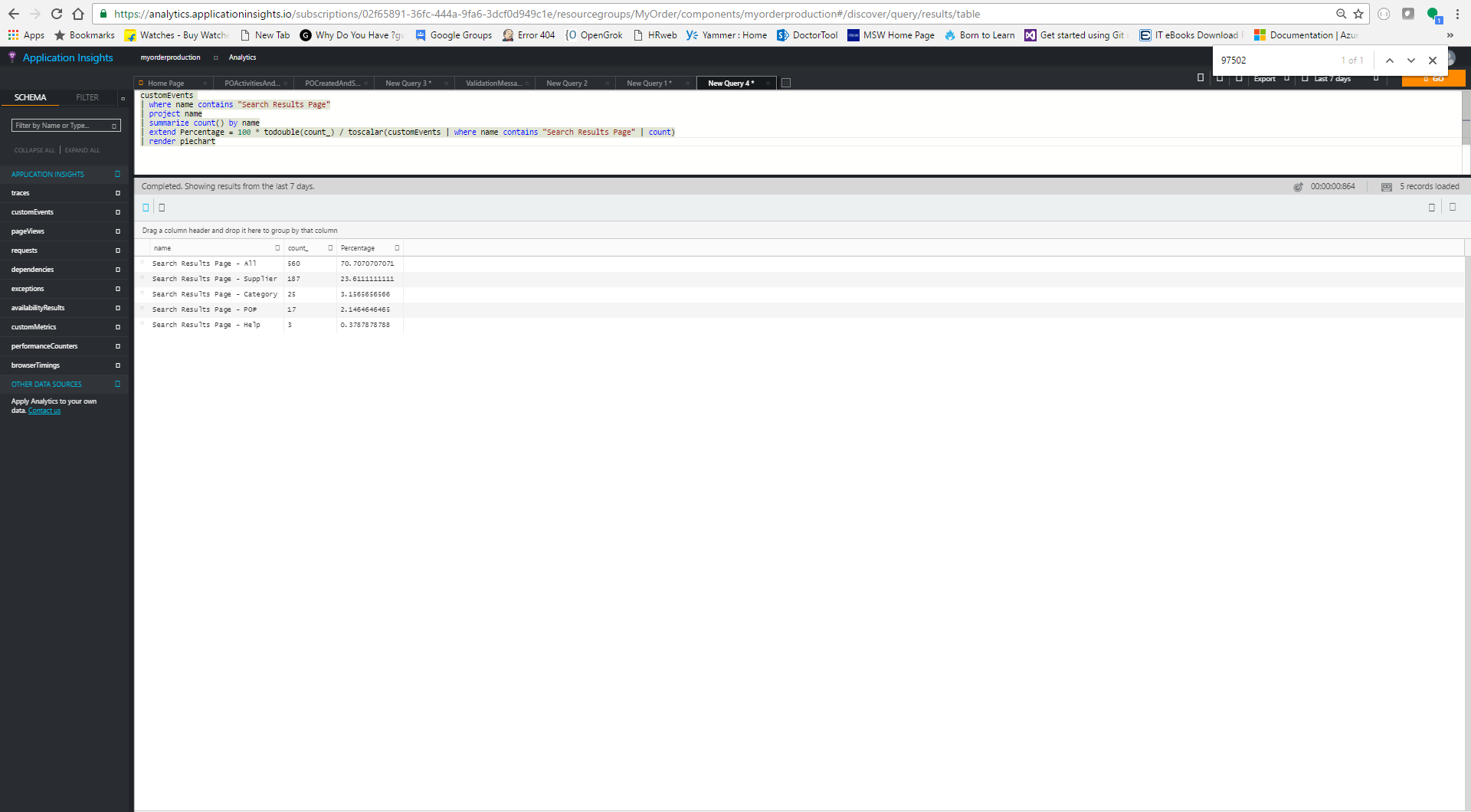
Task: Open the Contact us link
Action: click(44, 411)
